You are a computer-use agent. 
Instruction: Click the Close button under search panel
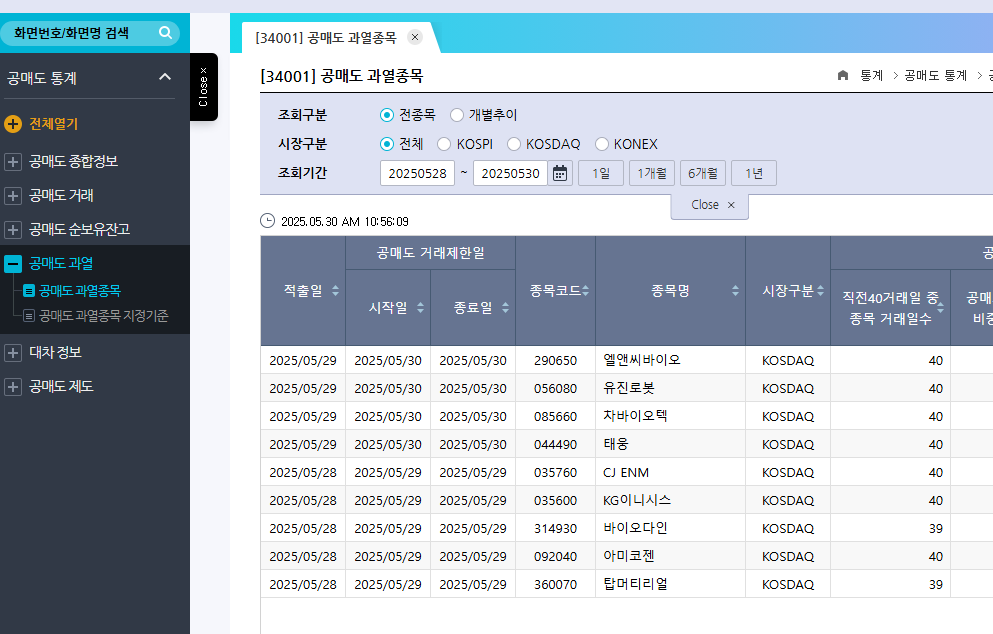[x=710, y=206]
